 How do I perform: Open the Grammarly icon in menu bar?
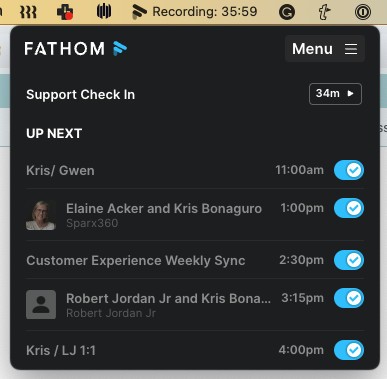[x=287, y=12]
